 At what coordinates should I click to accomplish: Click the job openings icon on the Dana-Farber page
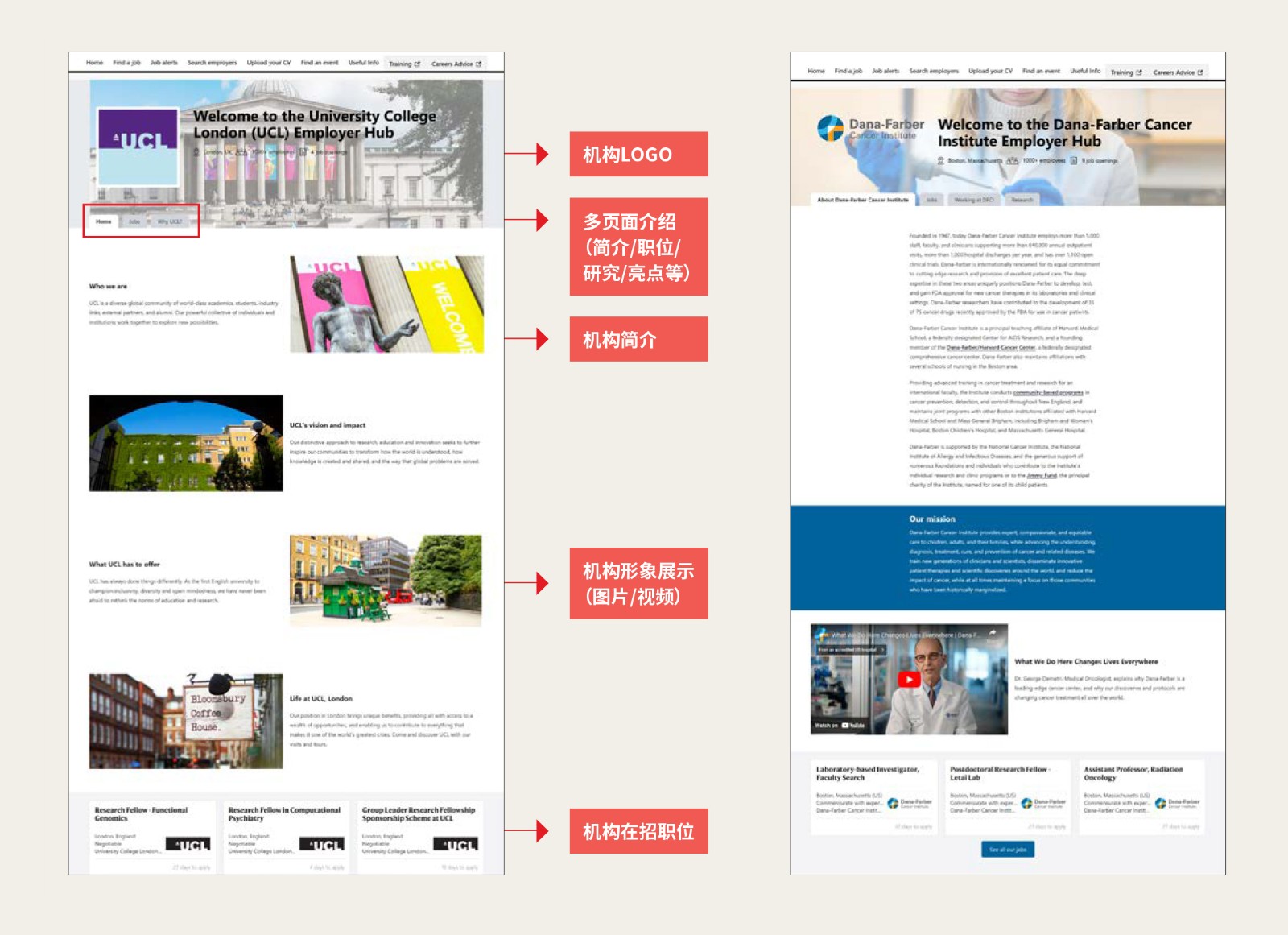coord(1073,160)
